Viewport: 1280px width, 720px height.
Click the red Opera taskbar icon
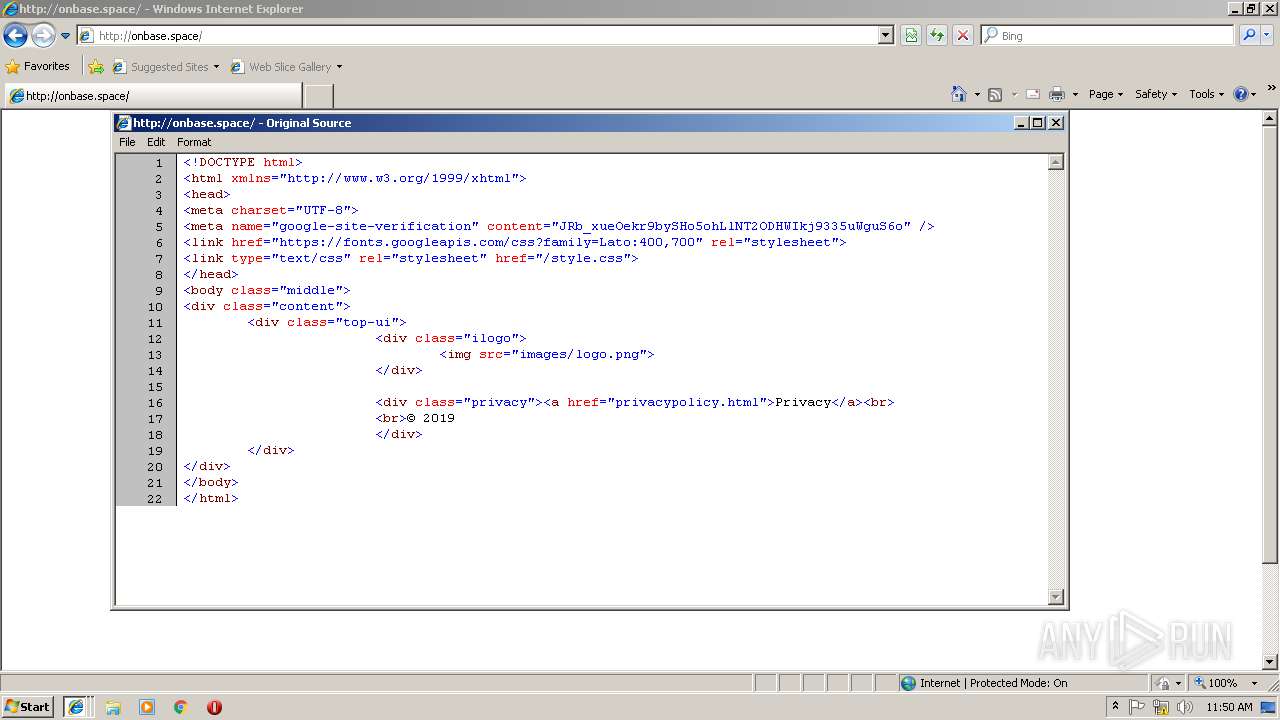tap(214, 707)
